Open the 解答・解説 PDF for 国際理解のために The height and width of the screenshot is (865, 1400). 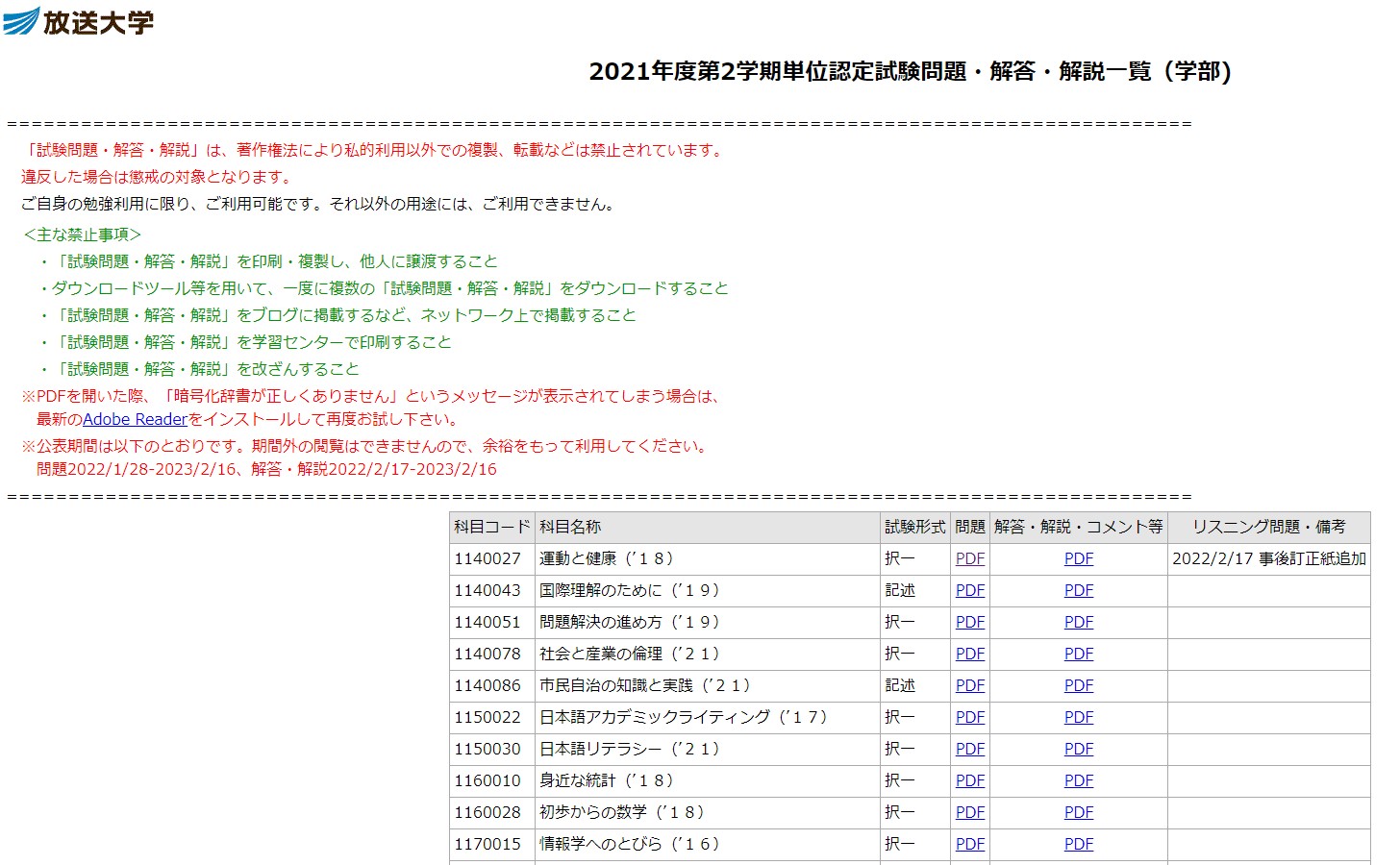click(1078, 590)
